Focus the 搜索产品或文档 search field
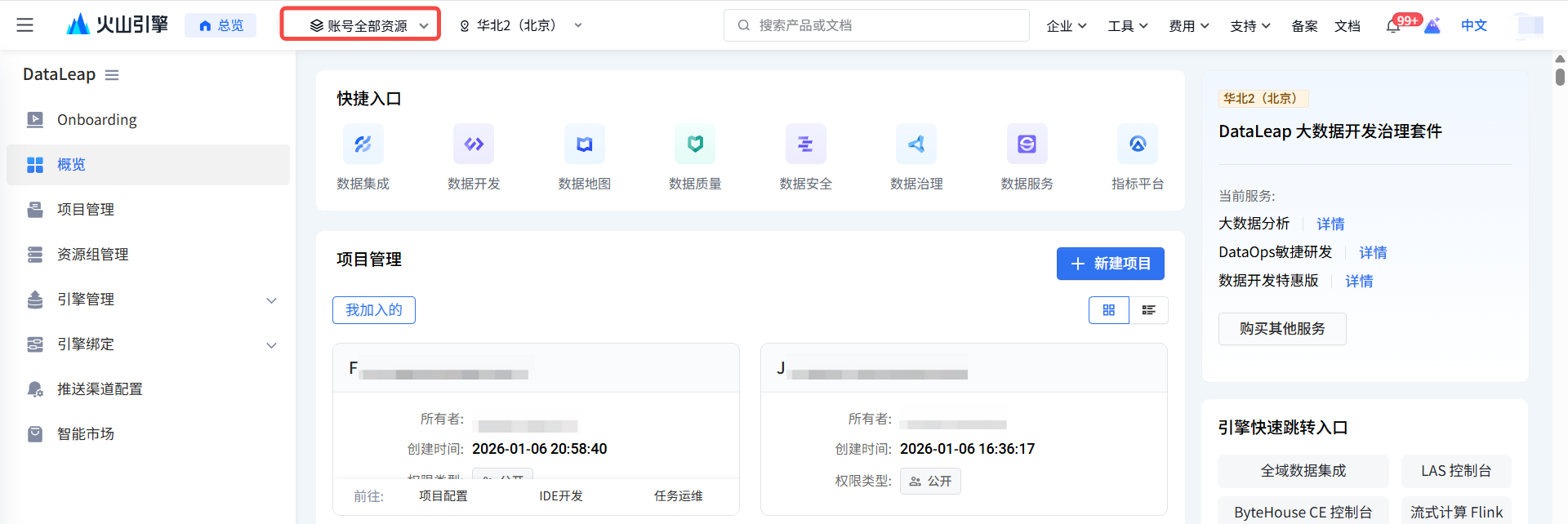This screenshot has width=1568, height=524. click(x=876, y=25)
